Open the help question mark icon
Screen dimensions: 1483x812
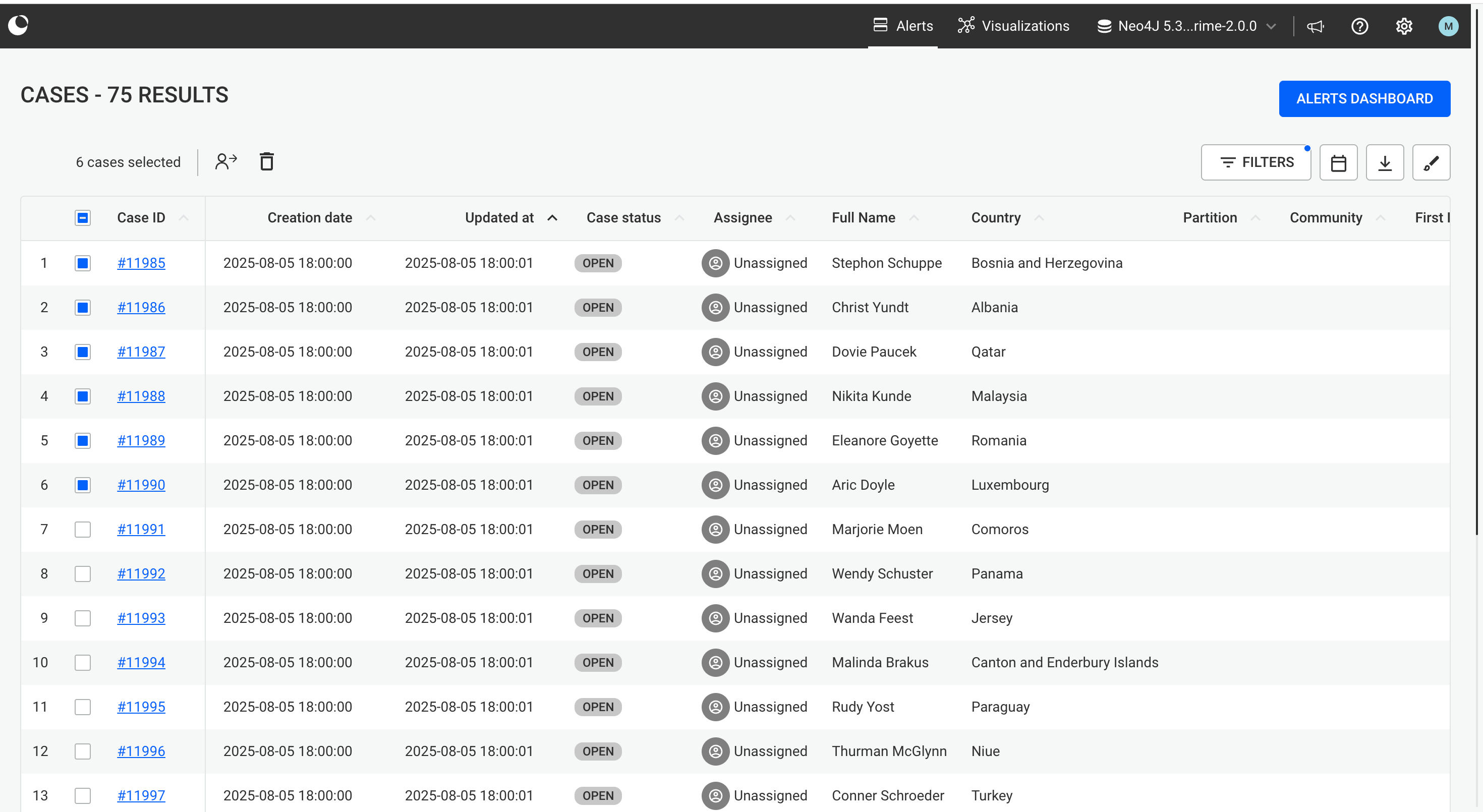1359,26
